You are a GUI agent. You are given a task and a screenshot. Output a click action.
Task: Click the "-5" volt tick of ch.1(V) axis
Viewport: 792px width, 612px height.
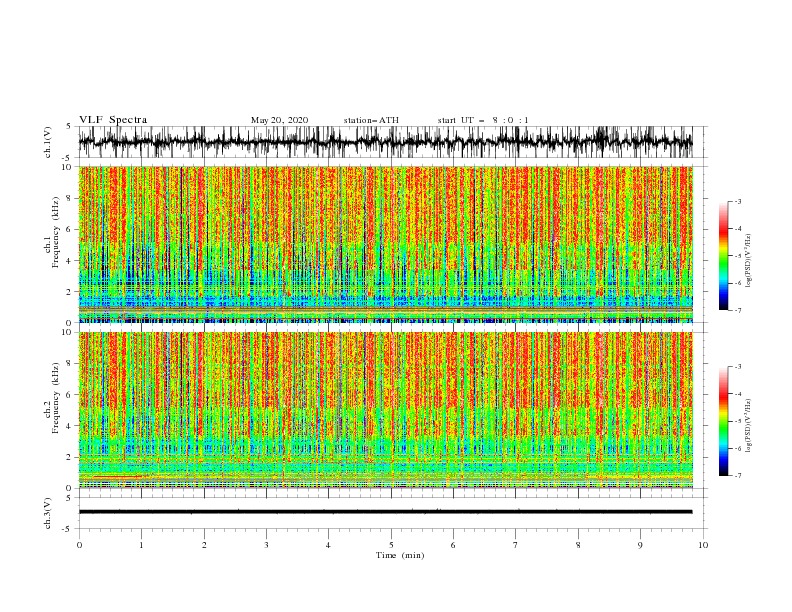click(68, 158)
